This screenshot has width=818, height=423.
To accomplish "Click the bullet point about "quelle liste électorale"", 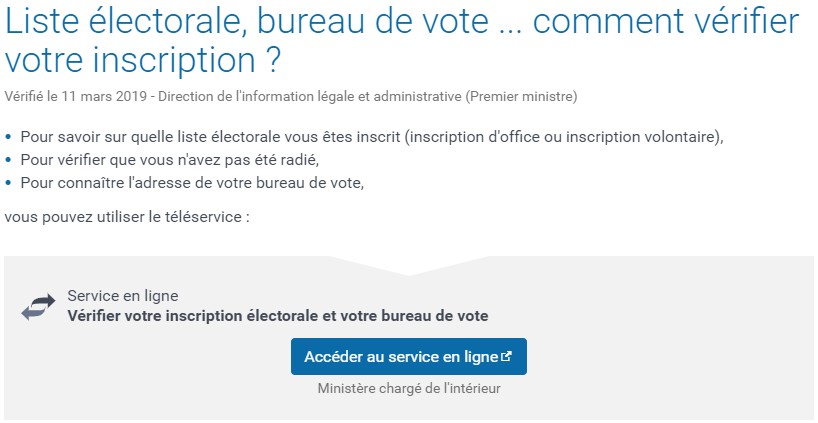I will click(372, 138).
